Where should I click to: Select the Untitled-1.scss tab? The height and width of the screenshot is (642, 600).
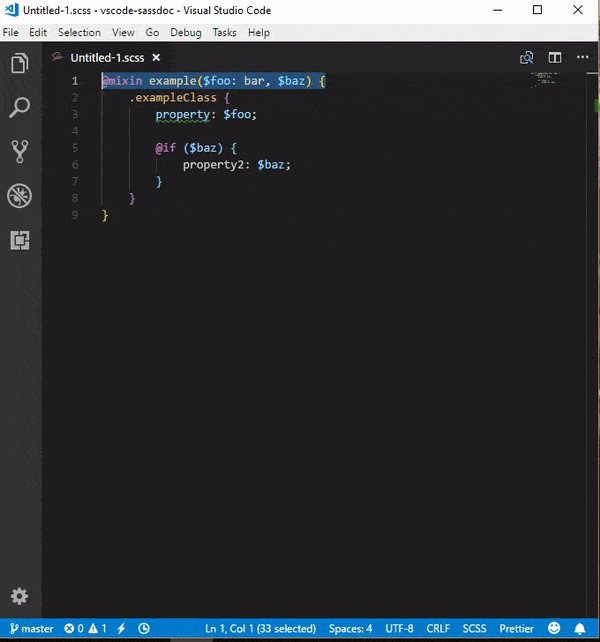coord(107,58)
